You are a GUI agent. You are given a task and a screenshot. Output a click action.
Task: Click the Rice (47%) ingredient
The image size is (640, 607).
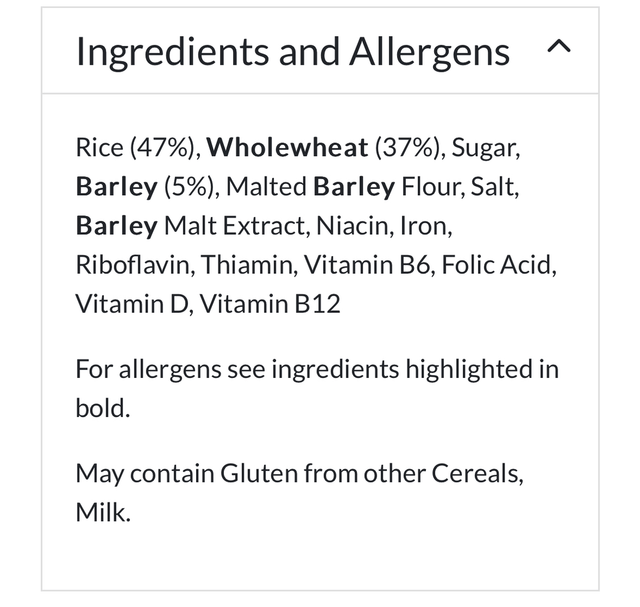pyautogui.click(x=137, y=149)
